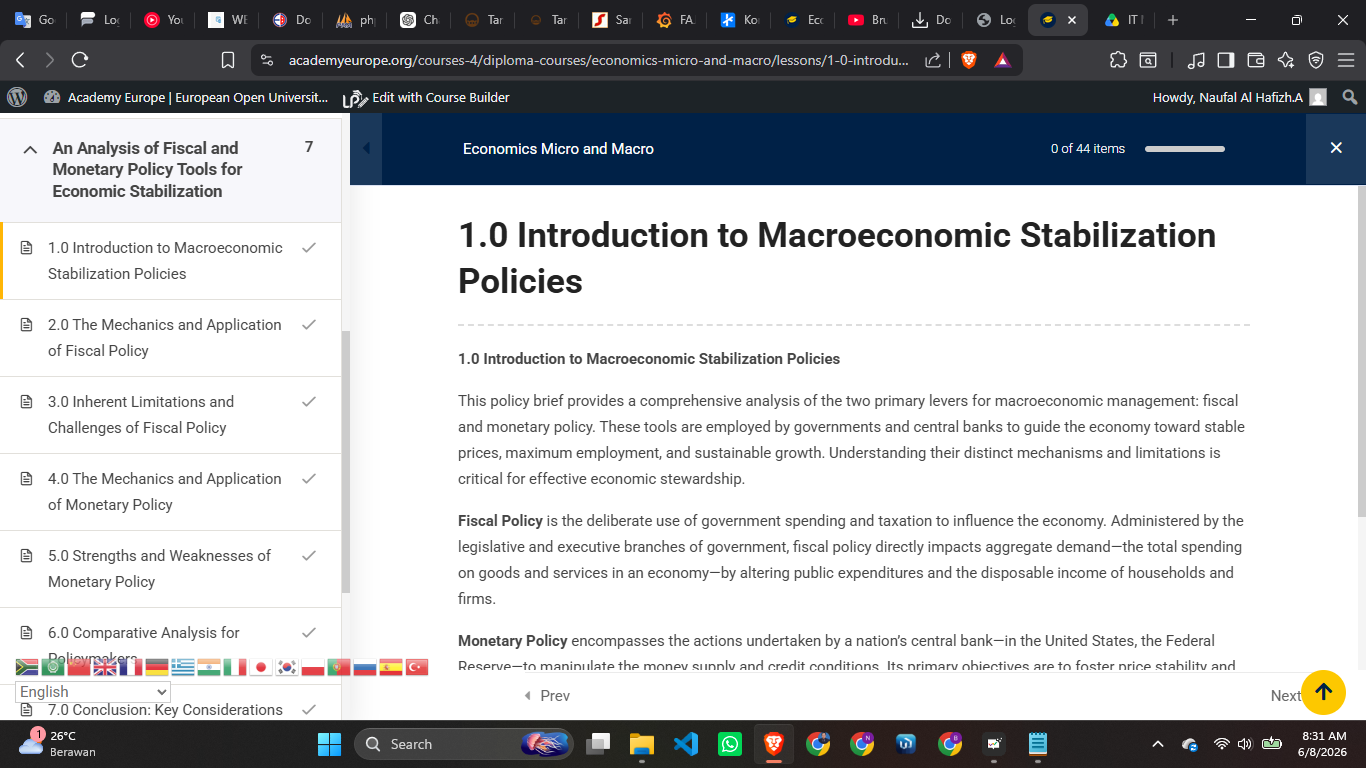Select the Russian flag language
Image resolution: width=1366 pixels, height=768 pixels.
[365, 667]
